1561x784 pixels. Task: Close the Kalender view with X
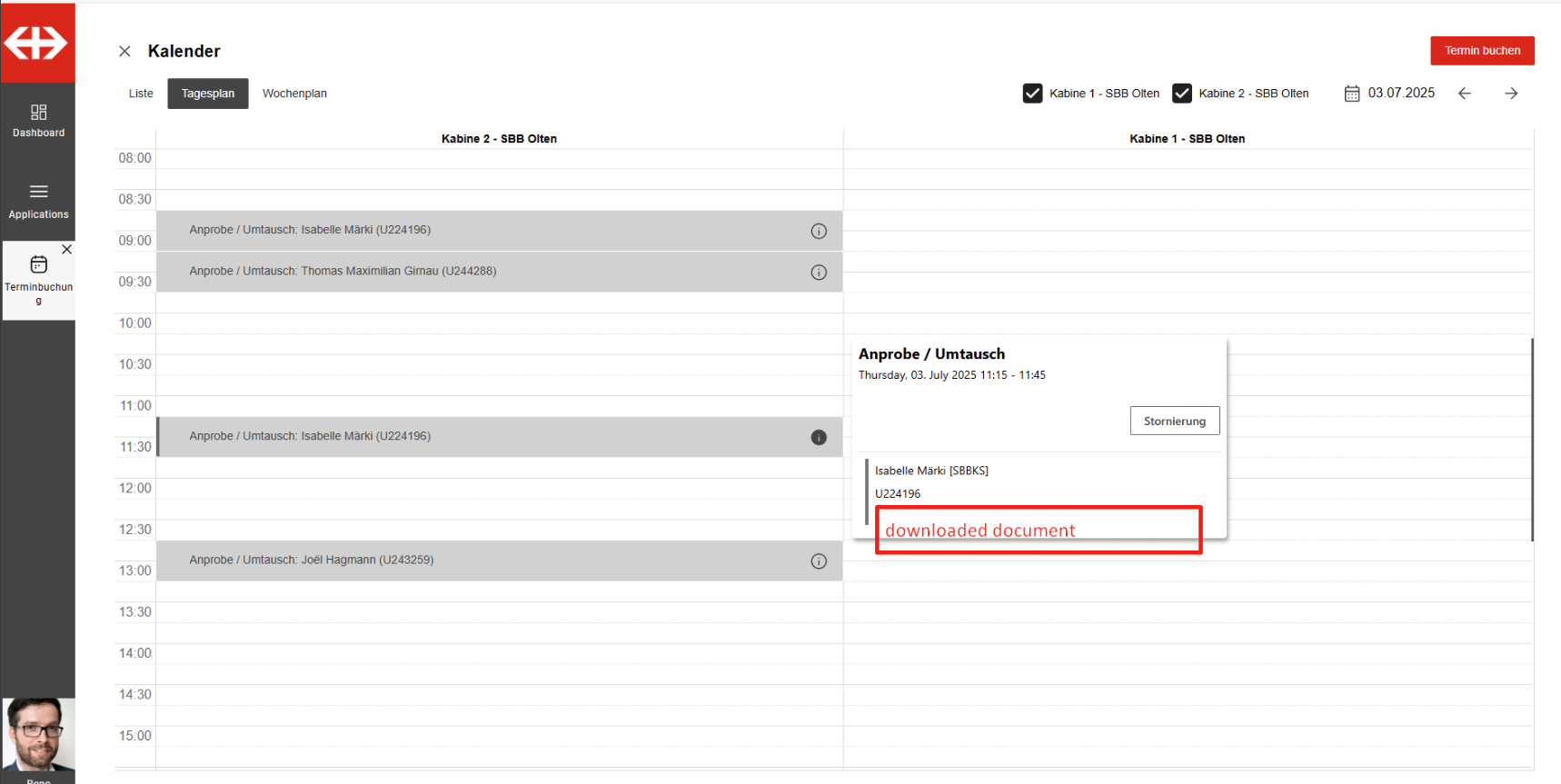point(124,51)
